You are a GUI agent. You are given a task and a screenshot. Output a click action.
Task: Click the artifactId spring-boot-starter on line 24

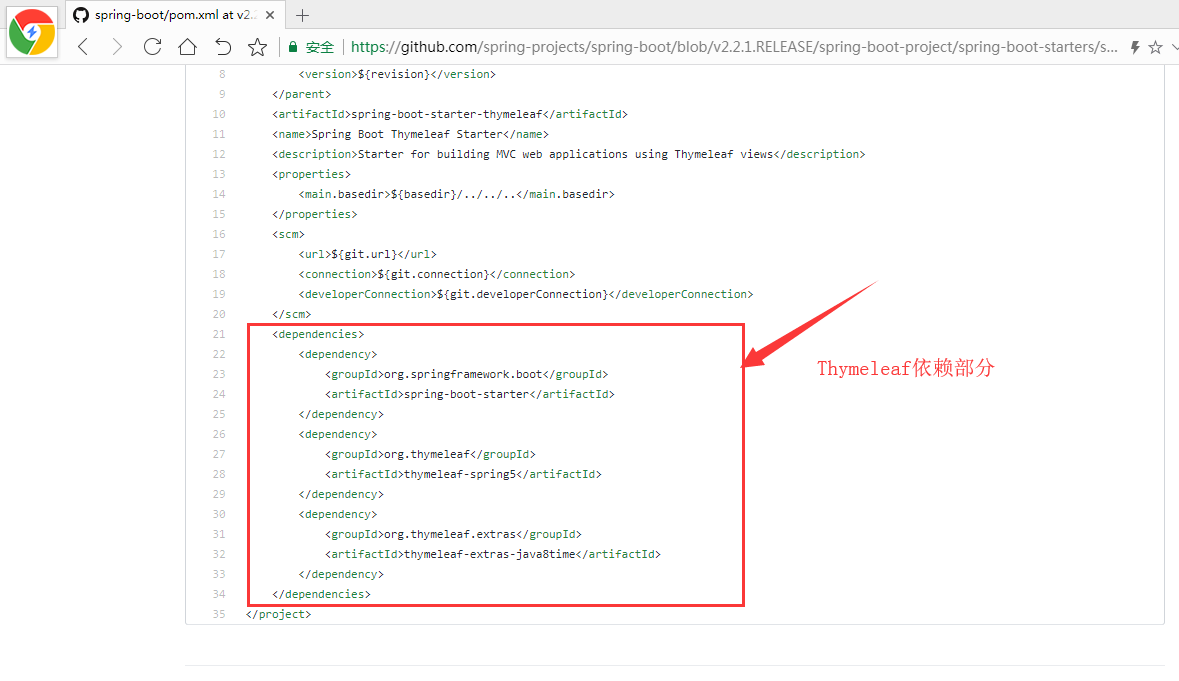(466, 394)
